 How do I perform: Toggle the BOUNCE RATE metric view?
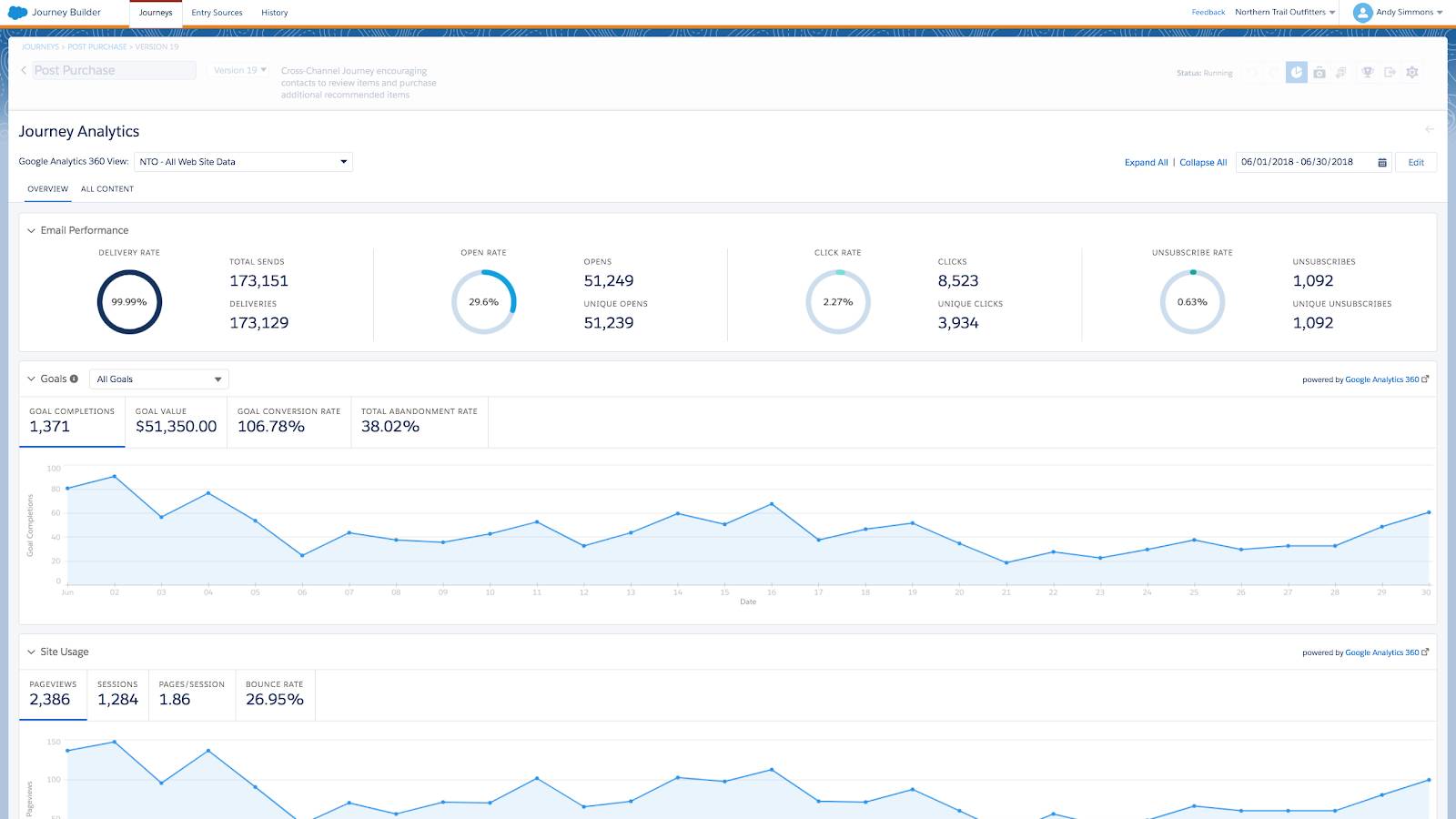coord(275,694)
